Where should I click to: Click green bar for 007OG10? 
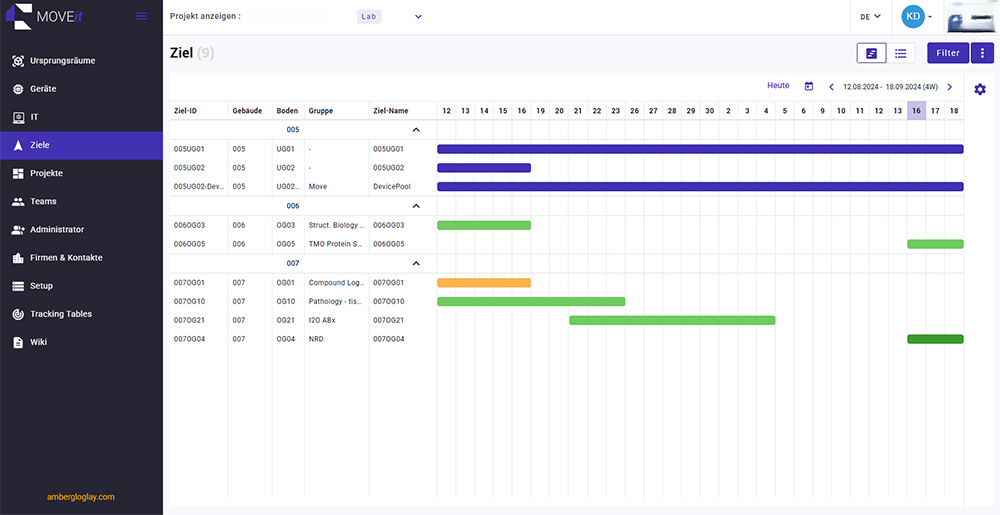(531, 301)
